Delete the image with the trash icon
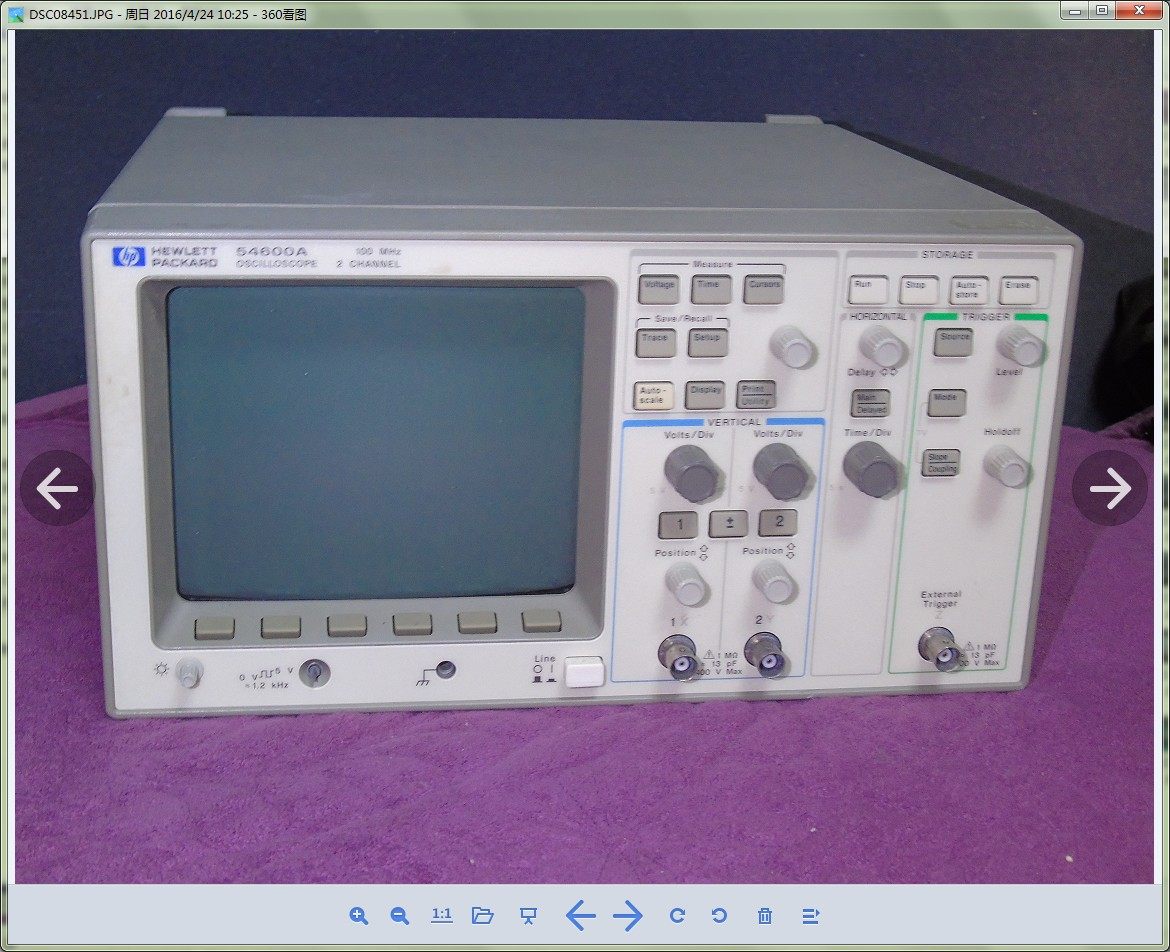 [x=765, y=915]
